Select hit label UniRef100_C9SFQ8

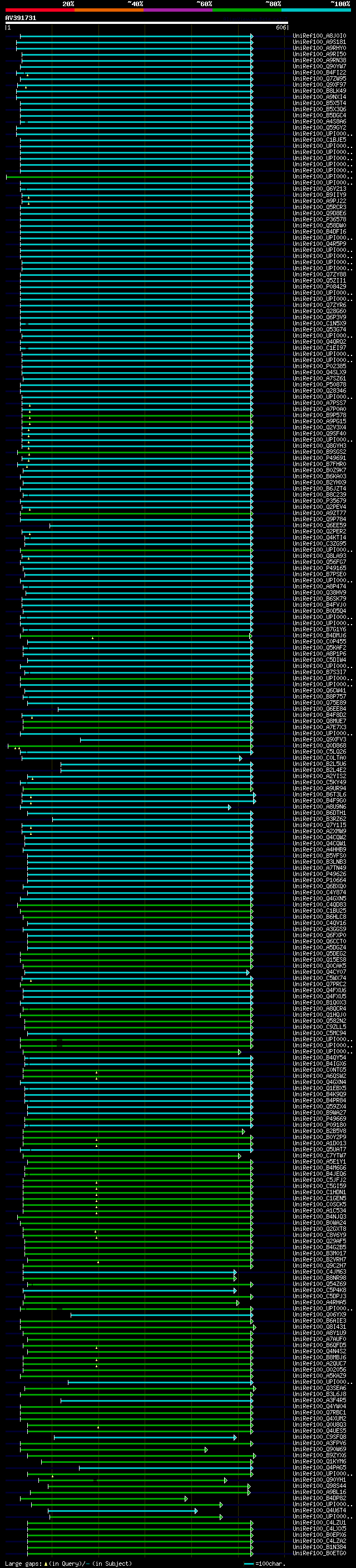[x=319, y=1437]
